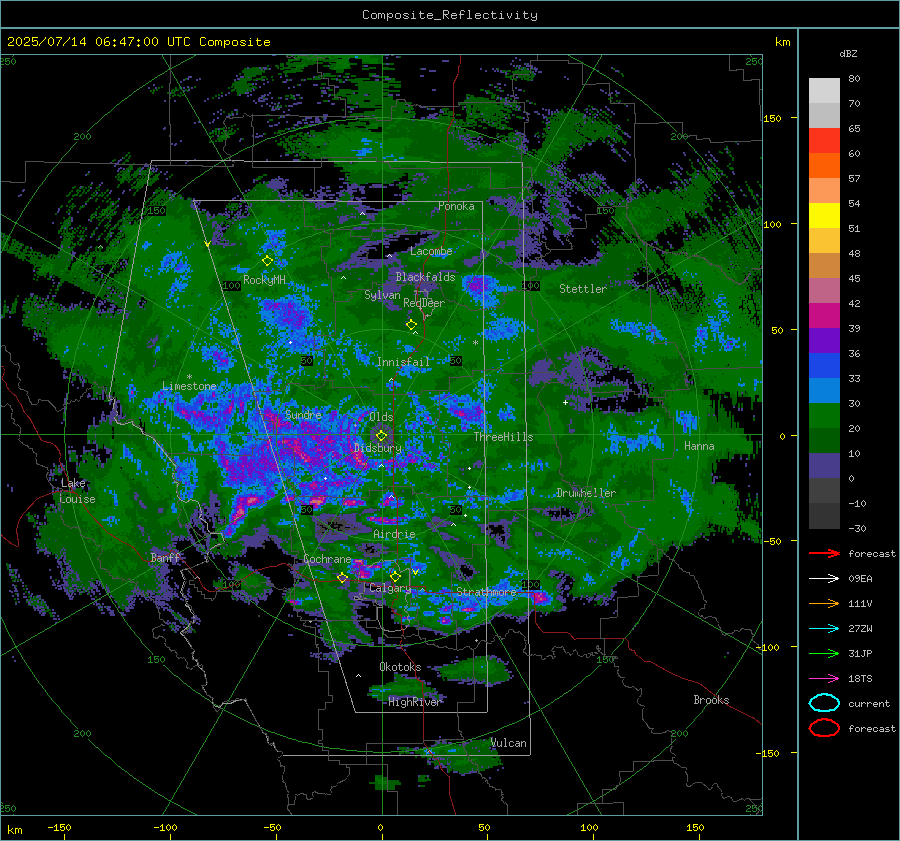900x841 pixels.
Task: Select the magenta 42-39 dBZ swatch
Action: pyautogui.click(x=824, y=316)
